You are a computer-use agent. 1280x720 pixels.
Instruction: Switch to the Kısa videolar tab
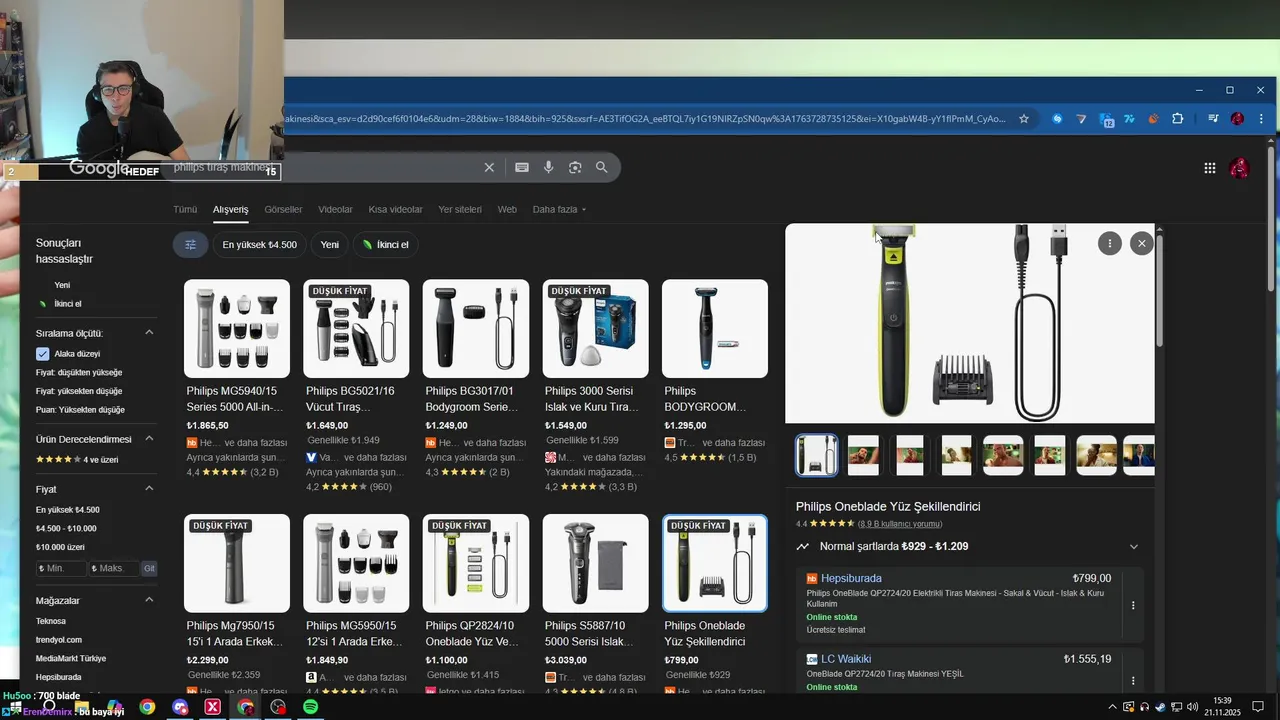click(395, 209)
